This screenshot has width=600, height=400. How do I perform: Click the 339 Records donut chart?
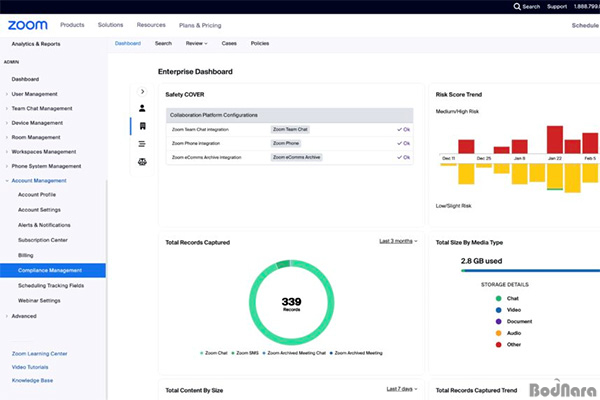292,302
